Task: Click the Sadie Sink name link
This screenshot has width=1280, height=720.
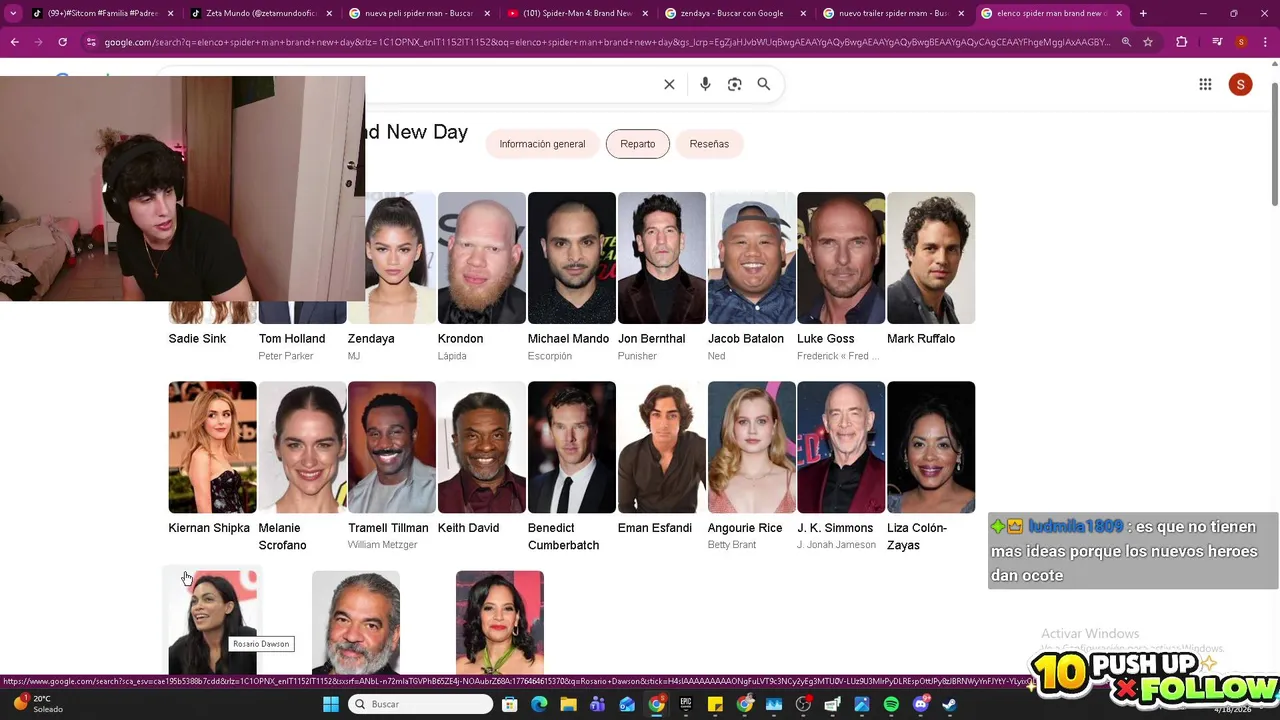Action: [x=197, y=339]
